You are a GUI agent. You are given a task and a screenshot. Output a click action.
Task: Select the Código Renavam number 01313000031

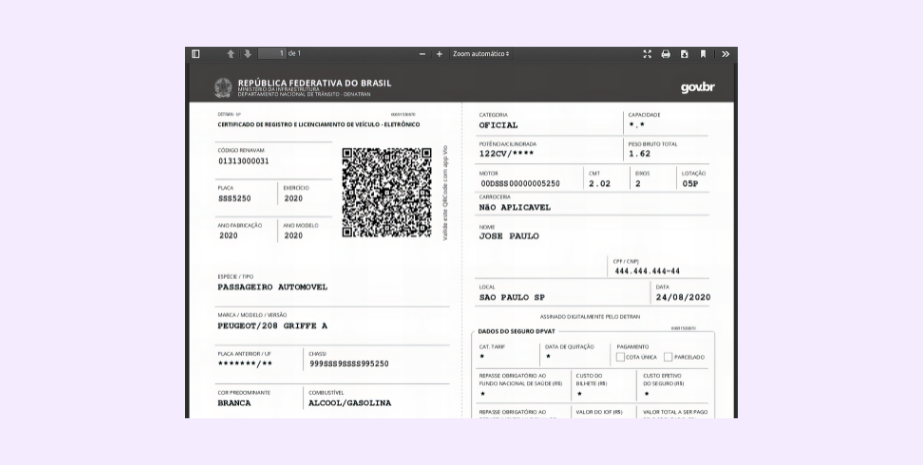pyautogui.click(x=244, y=161)
